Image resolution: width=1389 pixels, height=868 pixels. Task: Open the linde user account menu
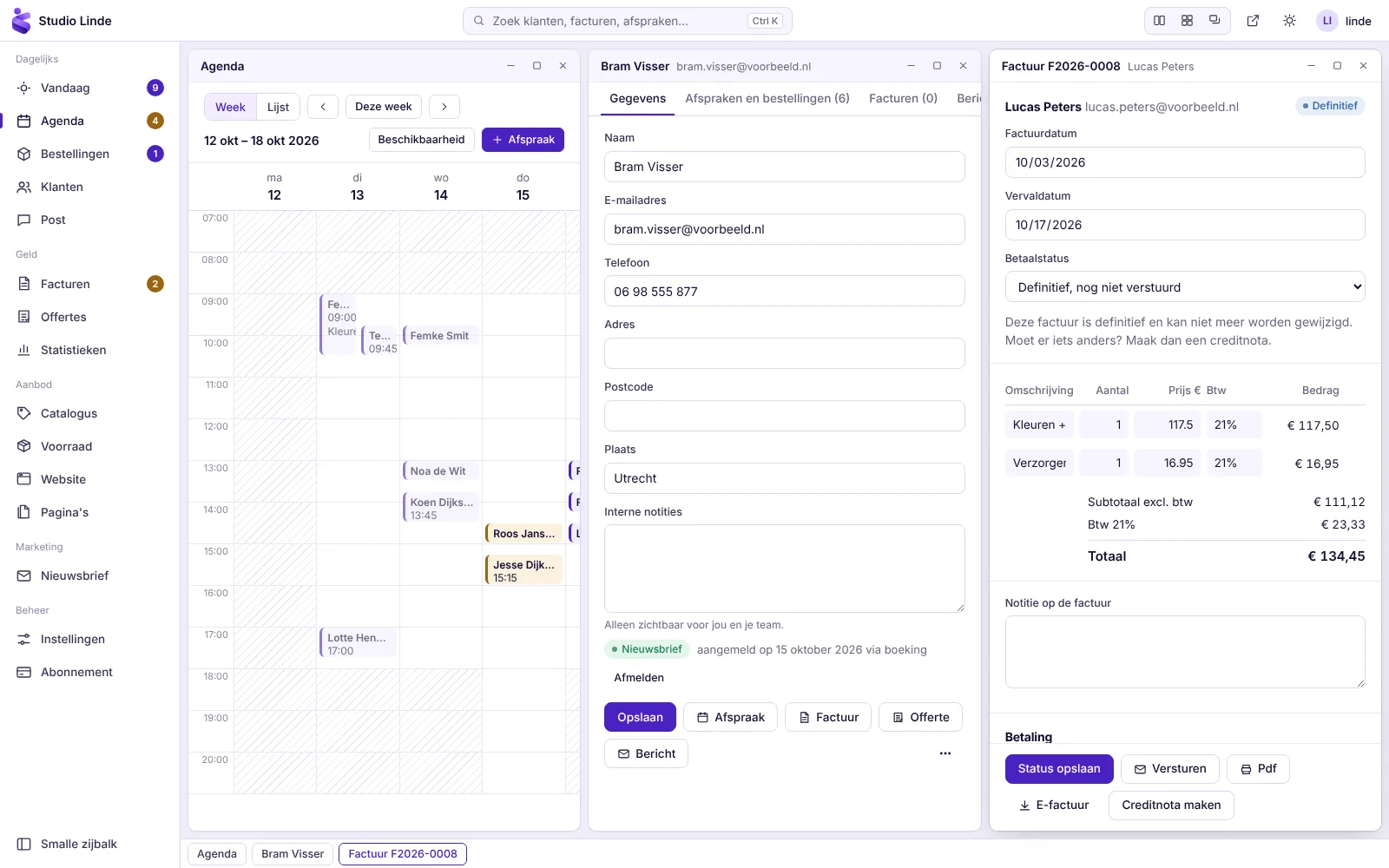1344,21
